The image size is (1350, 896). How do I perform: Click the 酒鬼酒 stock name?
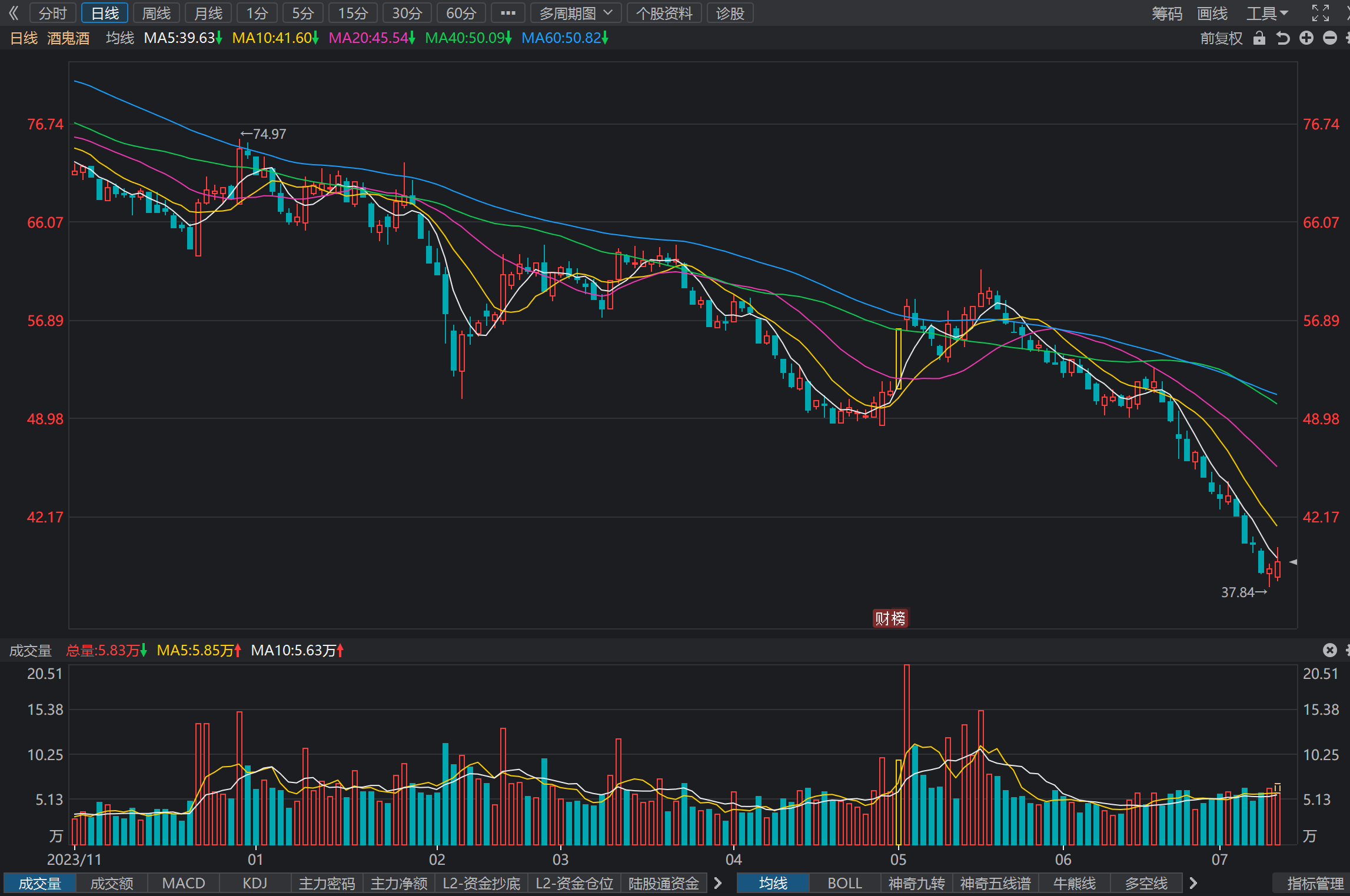coord(68,38)
